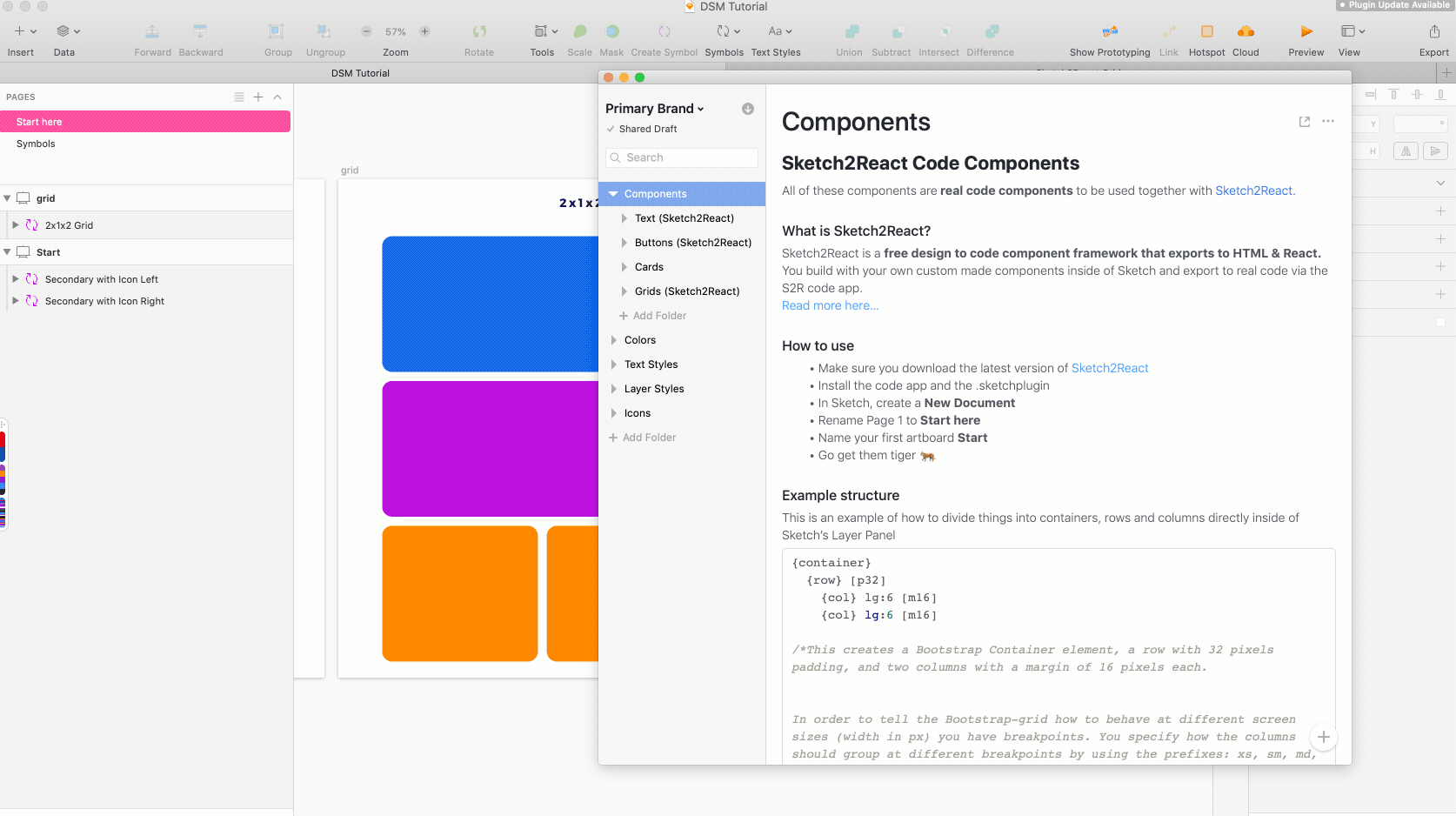Open the pages list view icon
The image size is (1456, 816).
pos(239,97)
